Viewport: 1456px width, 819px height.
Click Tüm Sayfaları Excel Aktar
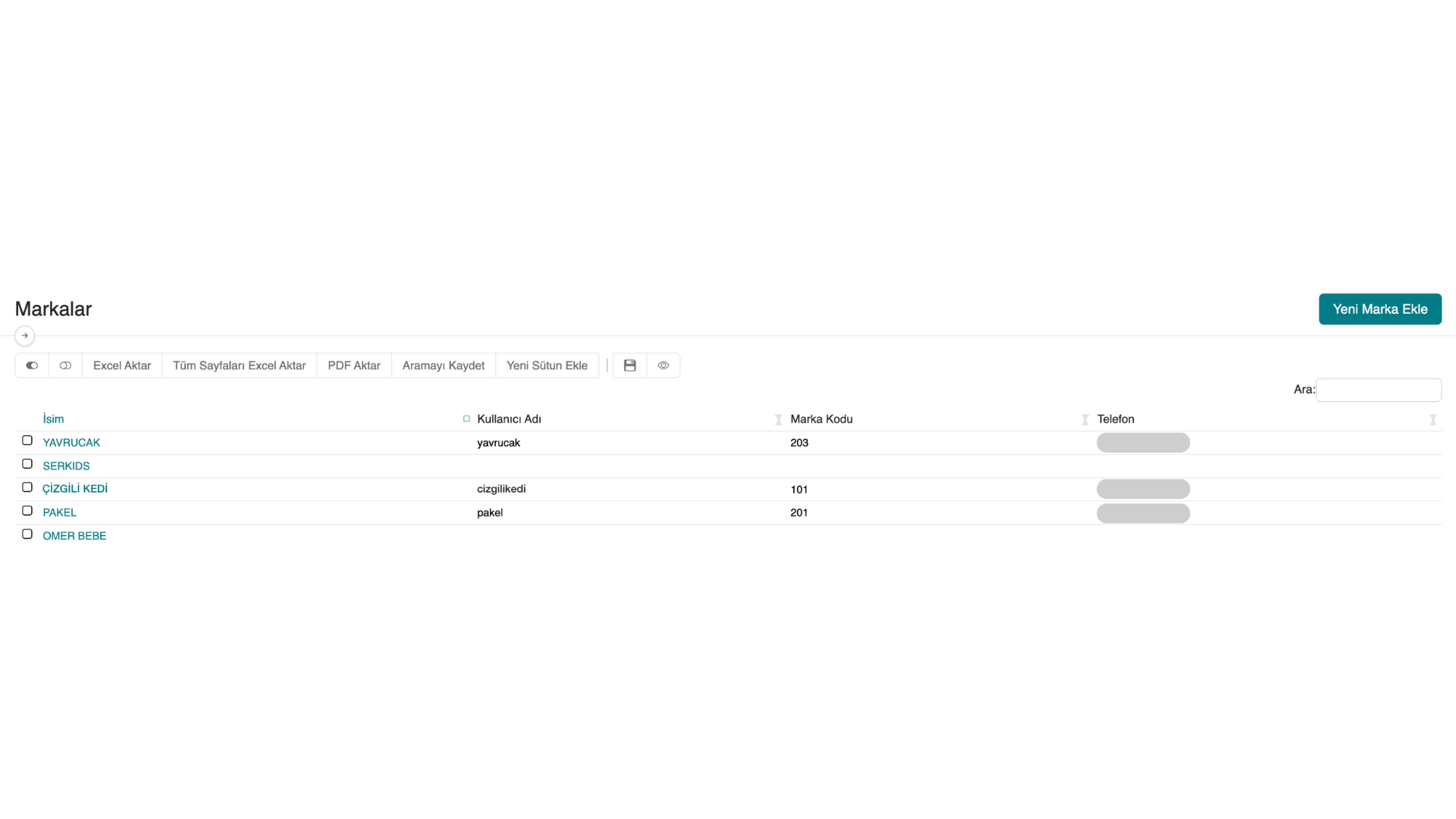pos(239,366)
